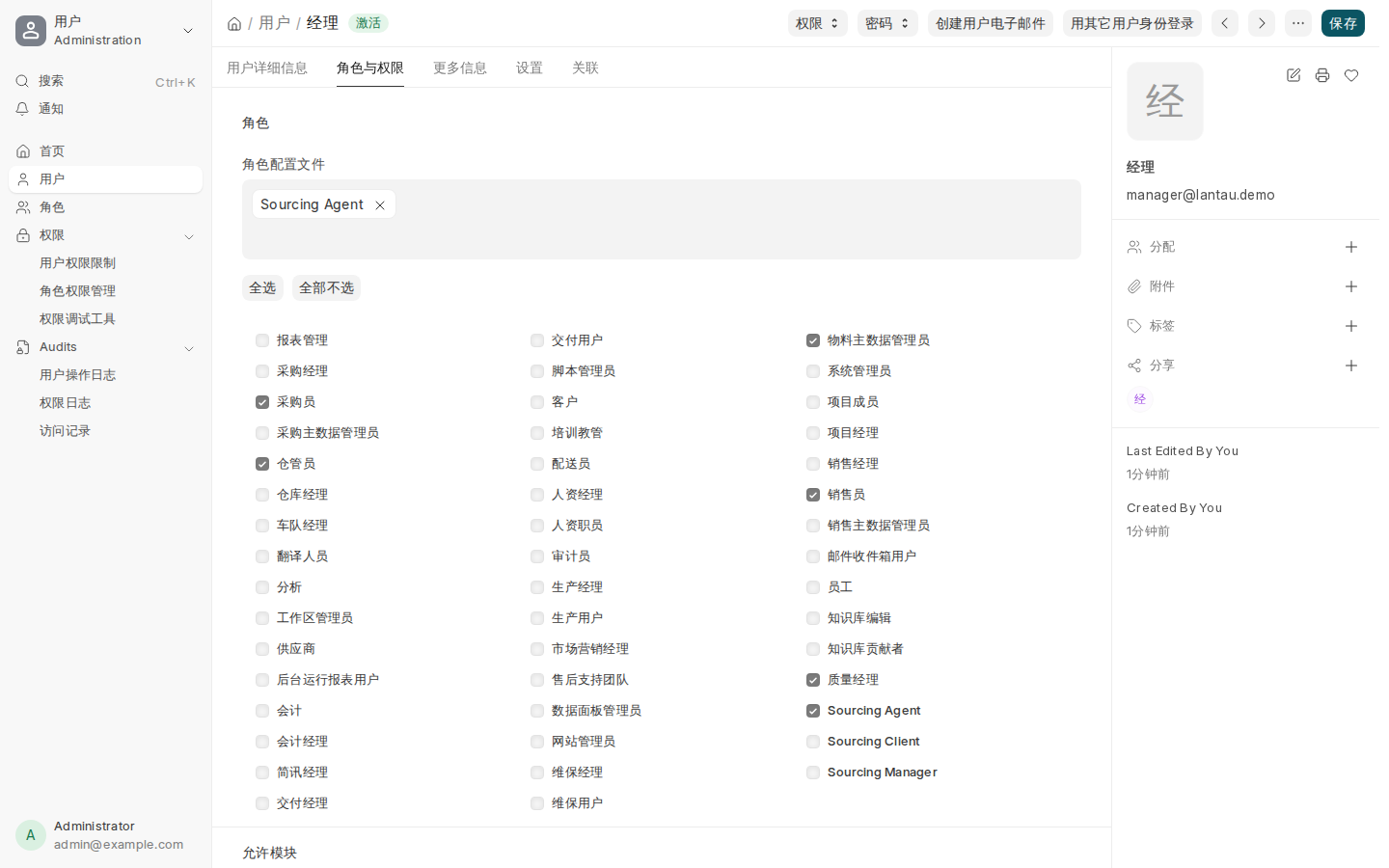Click 创建用户电子邮件 button
Viewport: 1389px width, 868px height.
point(991,23)
